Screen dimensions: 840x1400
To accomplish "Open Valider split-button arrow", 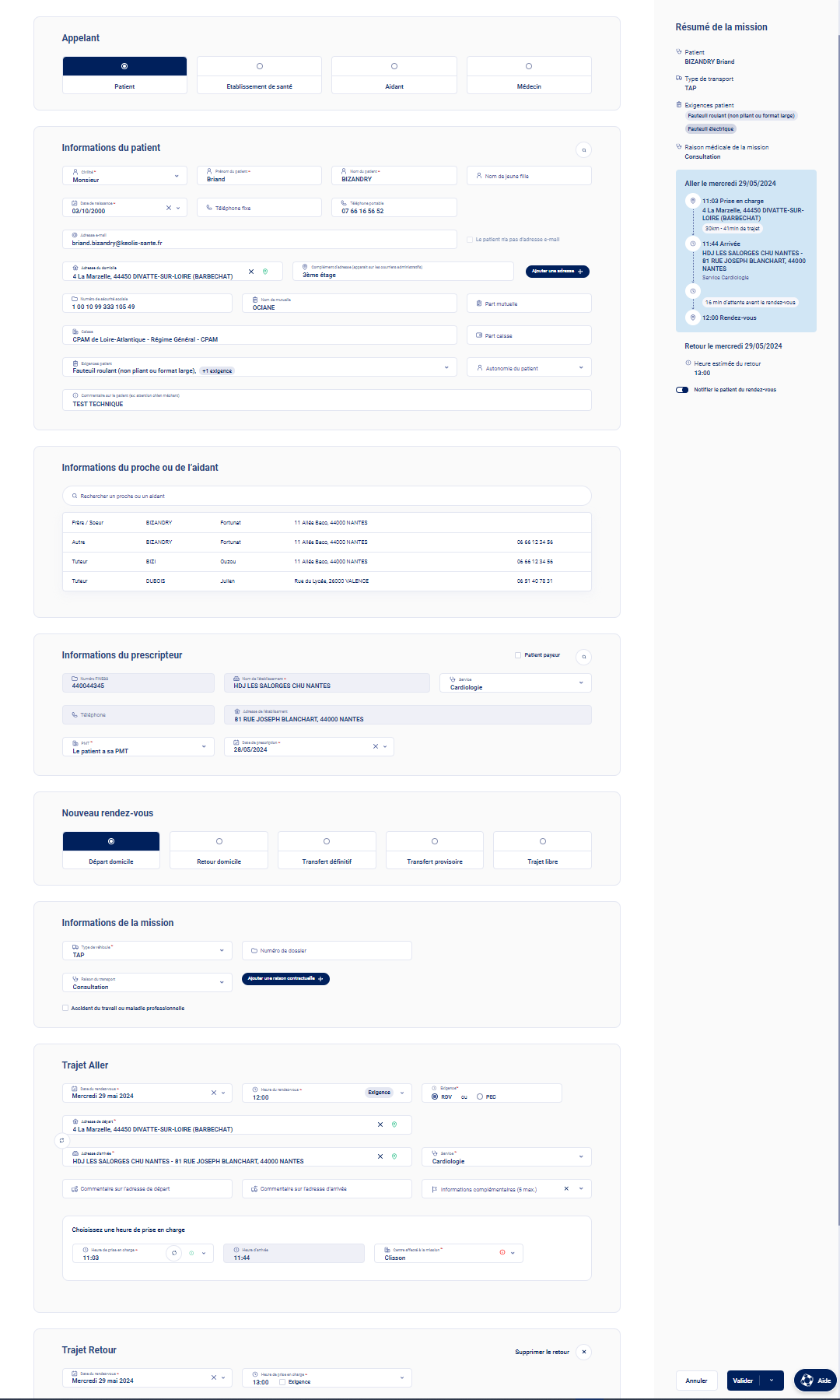I will [x=772, y=1381].
